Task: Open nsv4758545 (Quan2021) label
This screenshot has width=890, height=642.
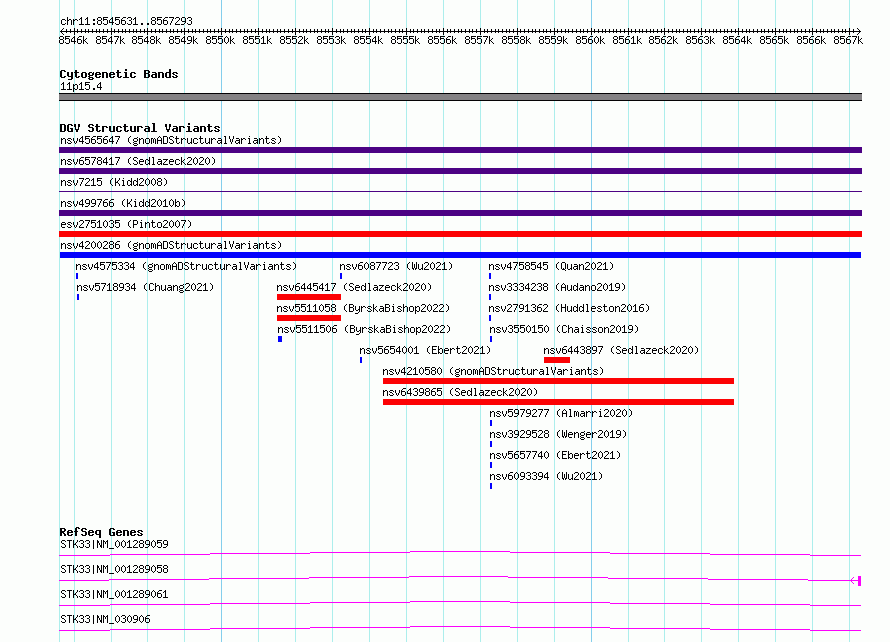Action: click(551, 266)
